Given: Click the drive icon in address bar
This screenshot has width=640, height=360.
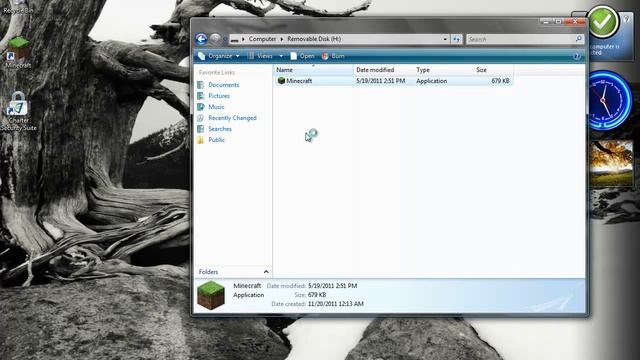Looking at the screenshot, I should (x=234, y=40).
